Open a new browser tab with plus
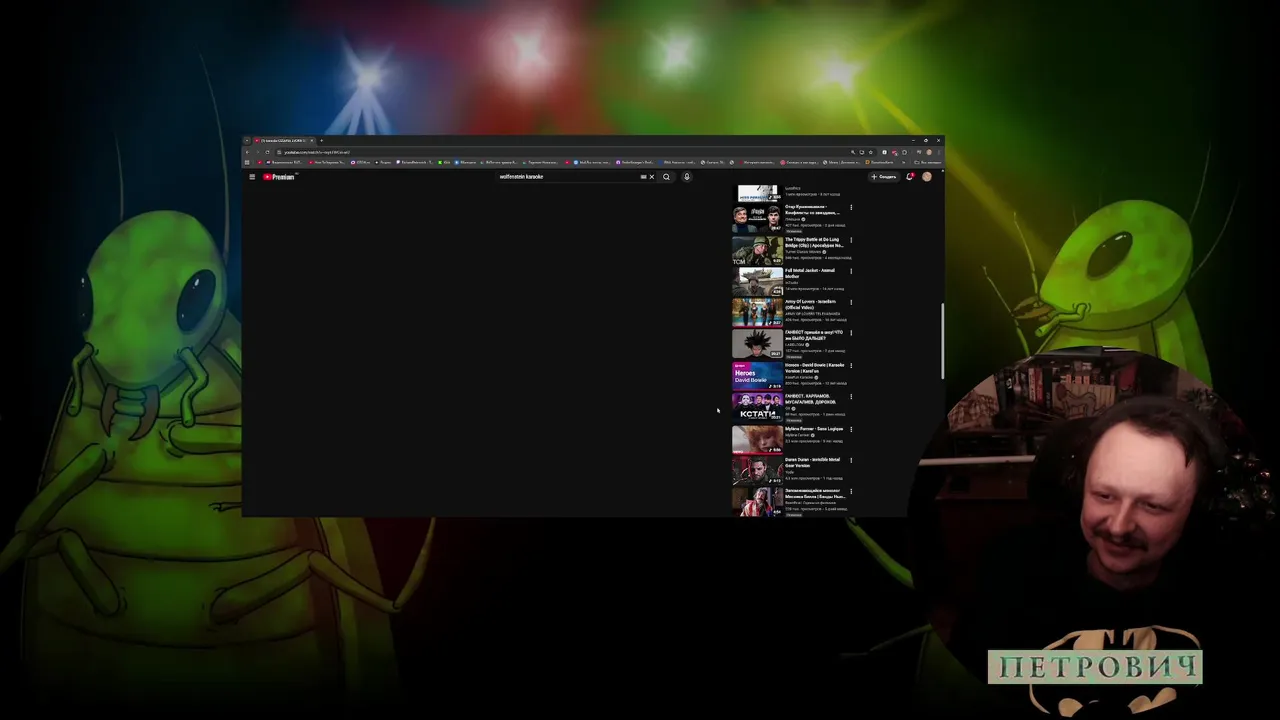This screenshot has width=1280, height=720. pos(321,141)
